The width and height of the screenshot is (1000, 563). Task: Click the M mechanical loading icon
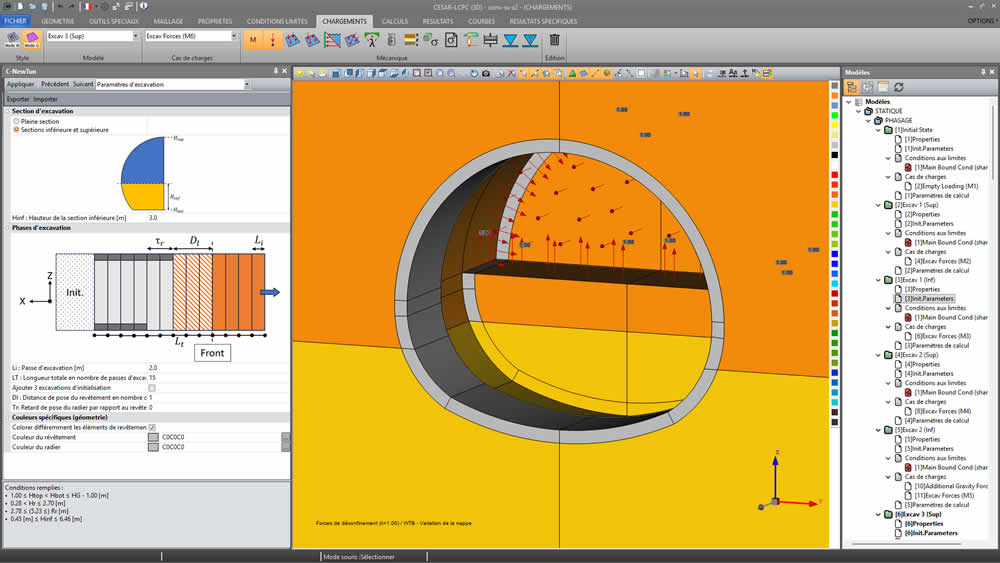coord(253,40)
